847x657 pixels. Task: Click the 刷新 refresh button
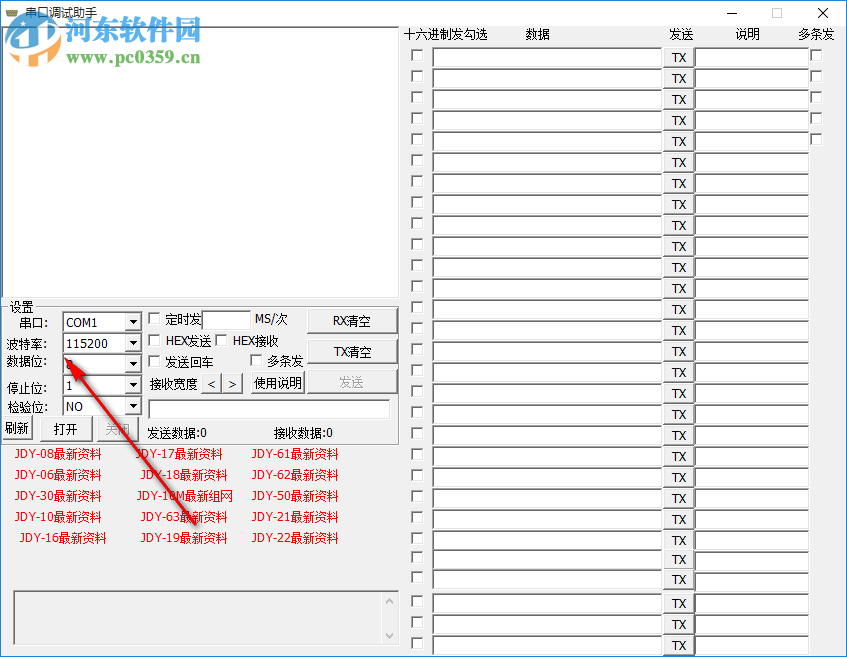click(x=17, y=428)
